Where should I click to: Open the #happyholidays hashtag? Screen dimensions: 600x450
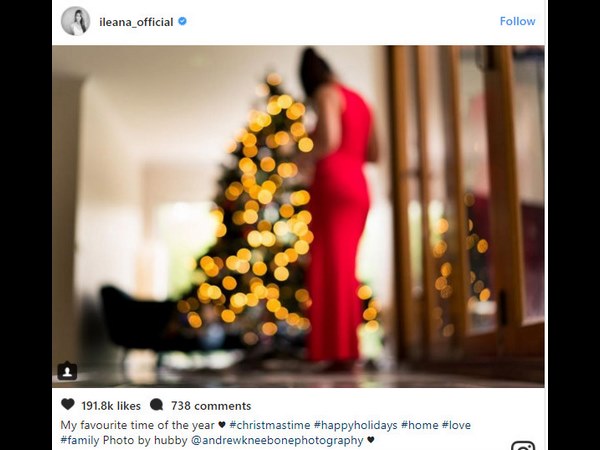(355, 425)
